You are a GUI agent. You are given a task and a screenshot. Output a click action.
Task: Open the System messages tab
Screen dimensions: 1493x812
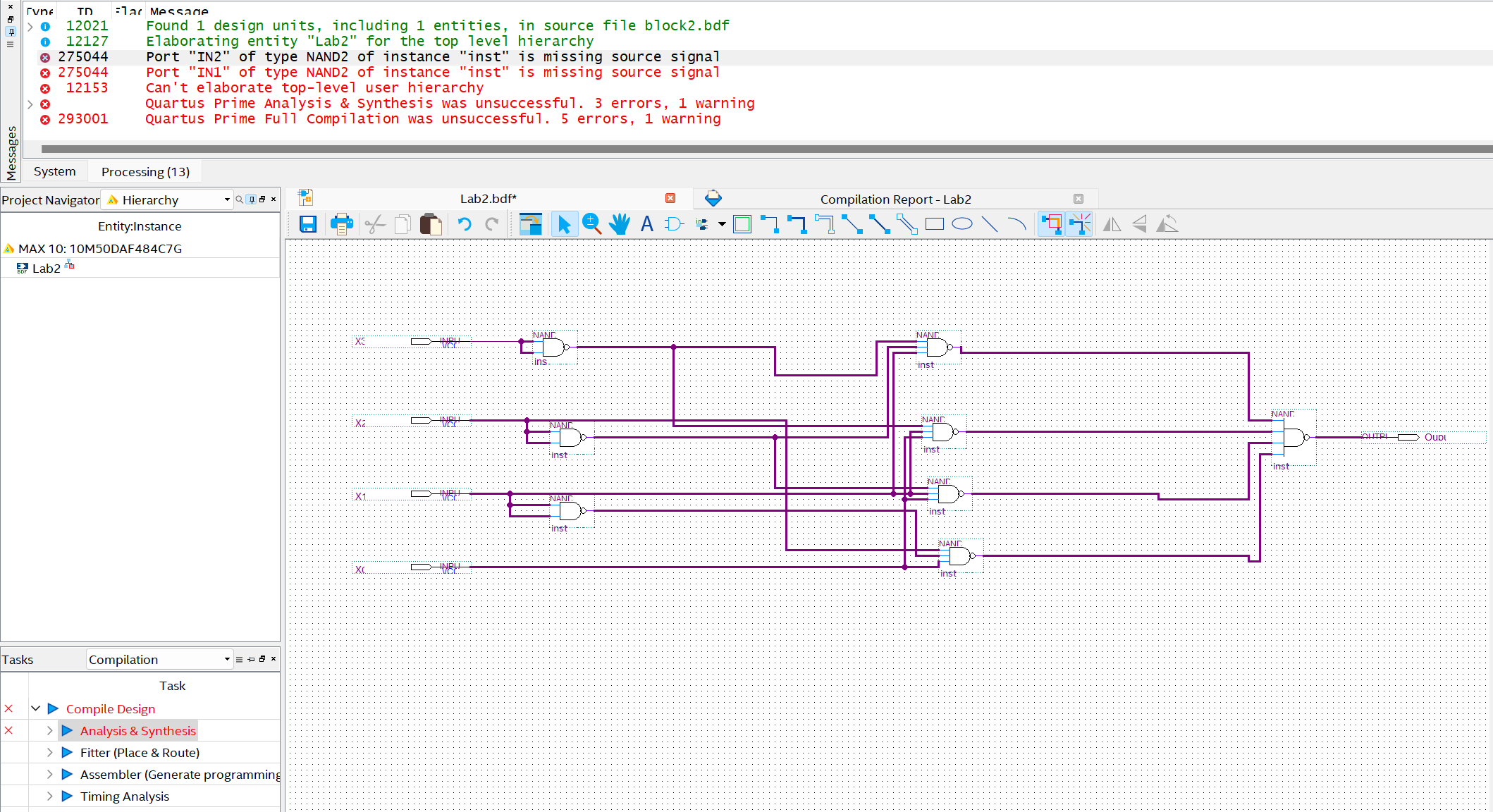click(x=54, y=171)
